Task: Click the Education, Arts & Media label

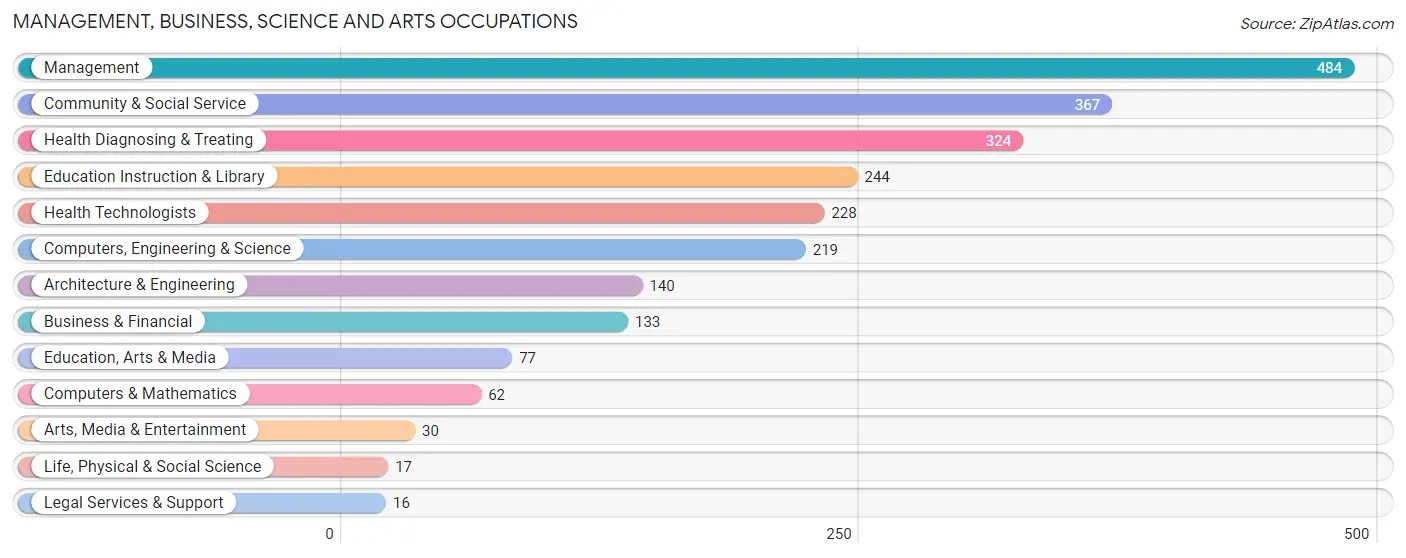Action: point(130,358)
